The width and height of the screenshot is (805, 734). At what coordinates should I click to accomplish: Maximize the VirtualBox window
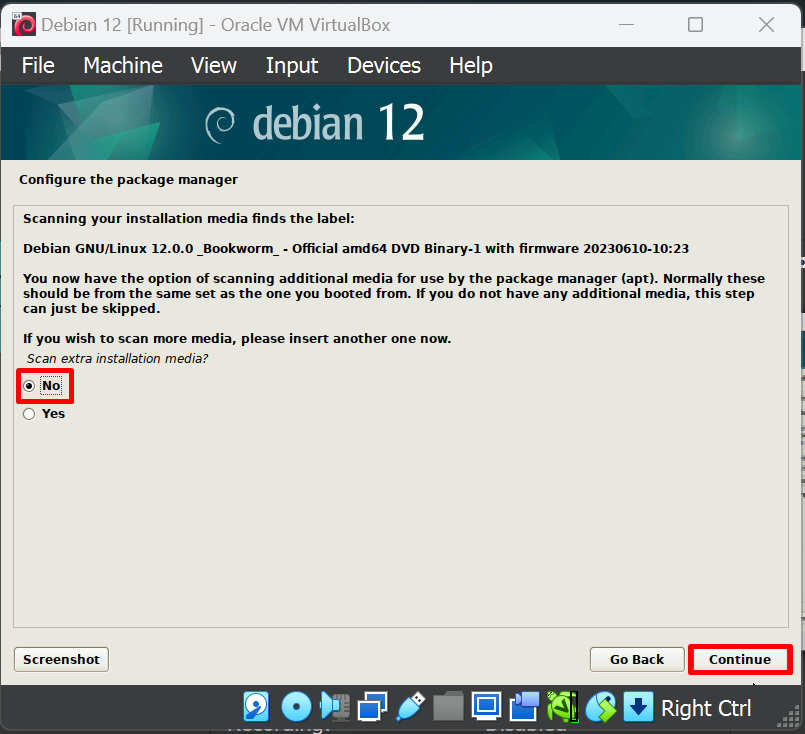[695, 25]
